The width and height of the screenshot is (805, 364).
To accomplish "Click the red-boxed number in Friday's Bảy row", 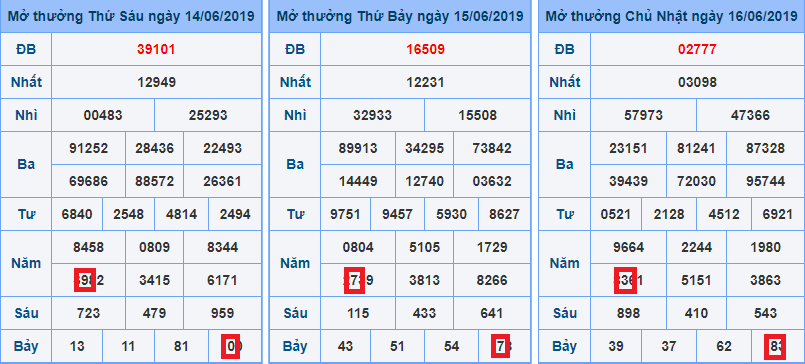I will (x=230, y=346).
